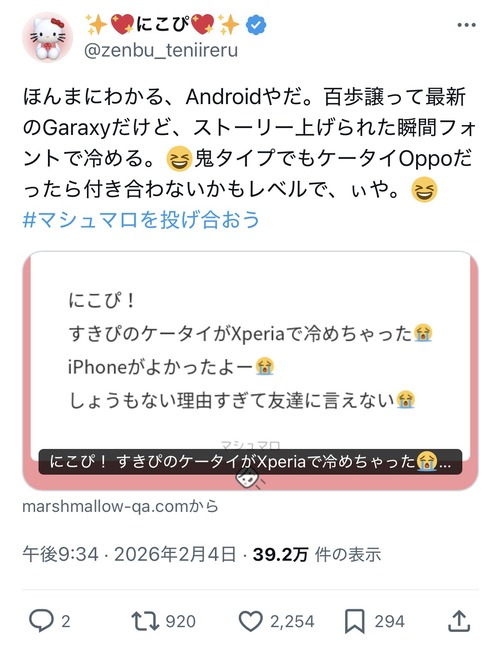The width and height of the screenshot is (500, 646).
Task: Open Hello Kitty profile avatar
Action: (47, 37)
